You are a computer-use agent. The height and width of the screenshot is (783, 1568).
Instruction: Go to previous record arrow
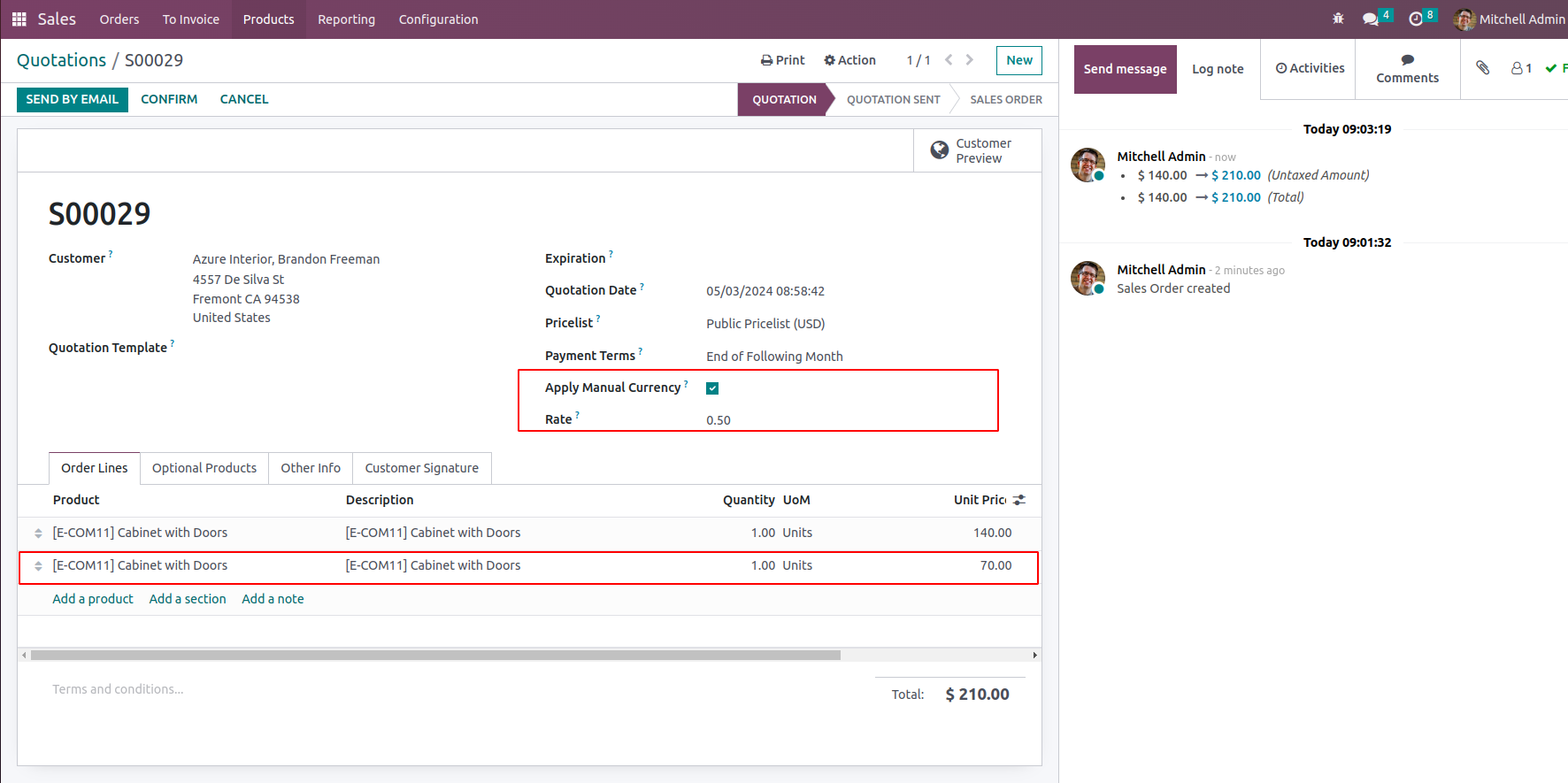pos(949,60)
